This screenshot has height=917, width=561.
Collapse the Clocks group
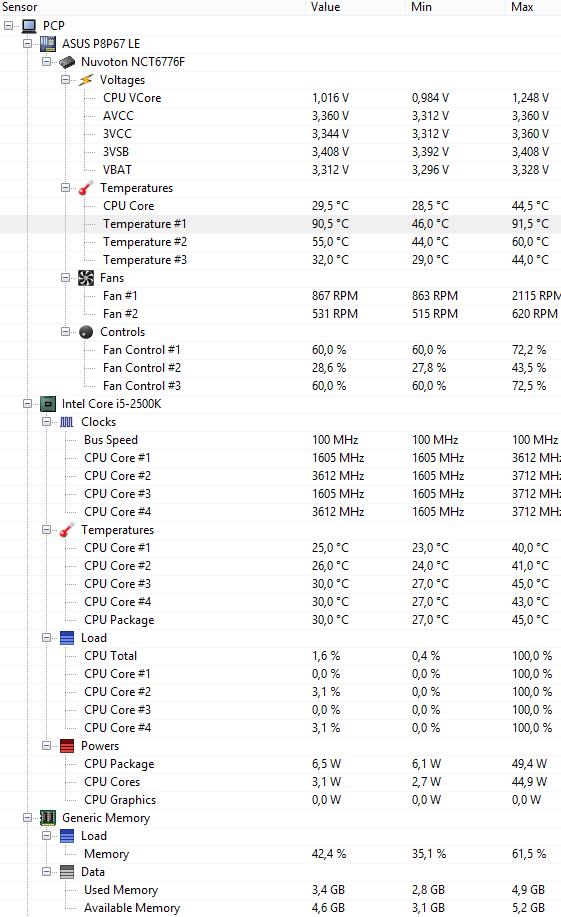(46, 422)
